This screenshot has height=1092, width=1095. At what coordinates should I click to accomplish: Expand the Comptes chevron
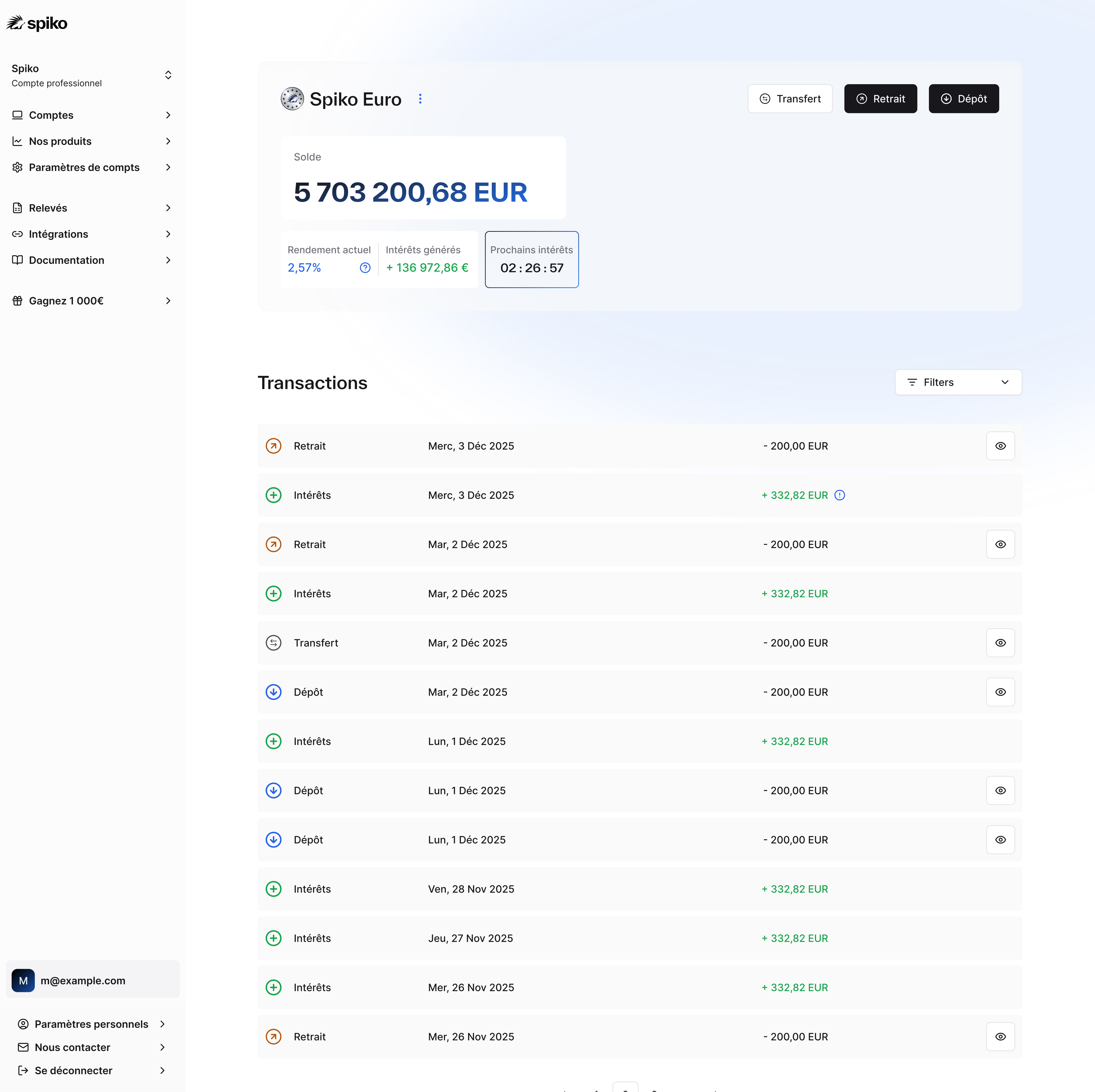[x=168, y=115]
